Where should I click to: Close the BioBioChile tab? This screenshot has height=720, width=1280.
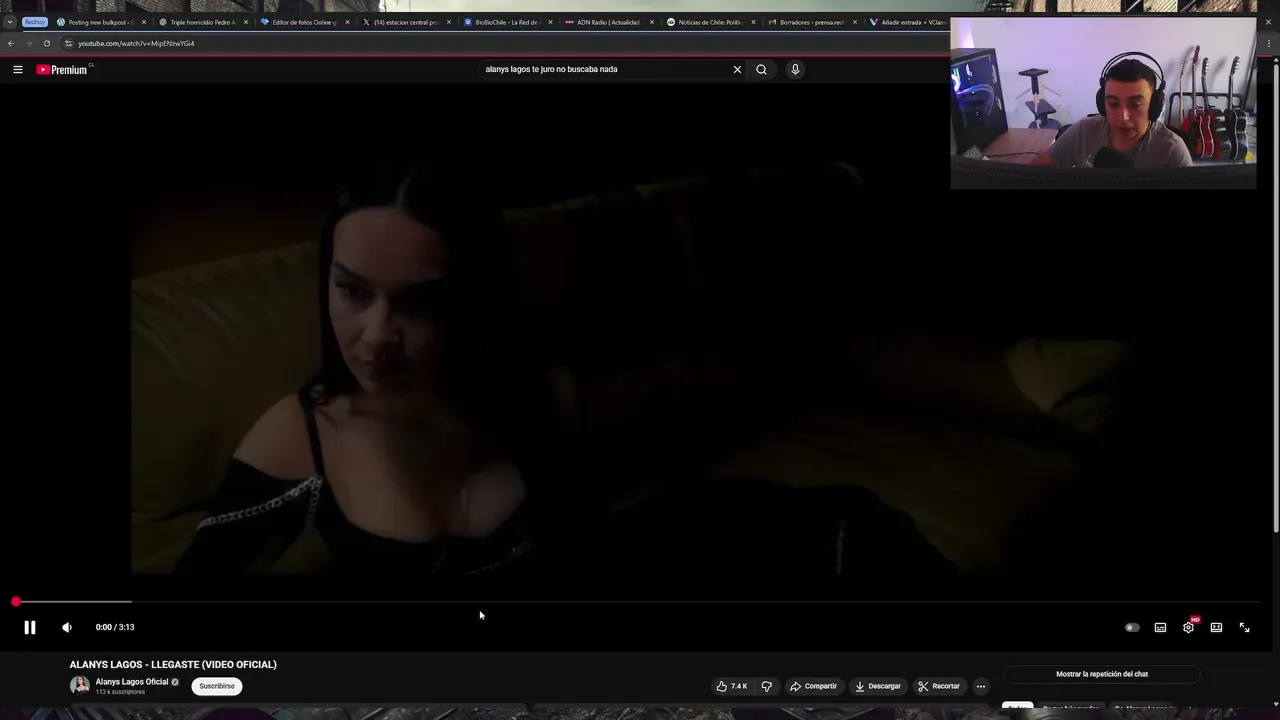tap(550, 22)
